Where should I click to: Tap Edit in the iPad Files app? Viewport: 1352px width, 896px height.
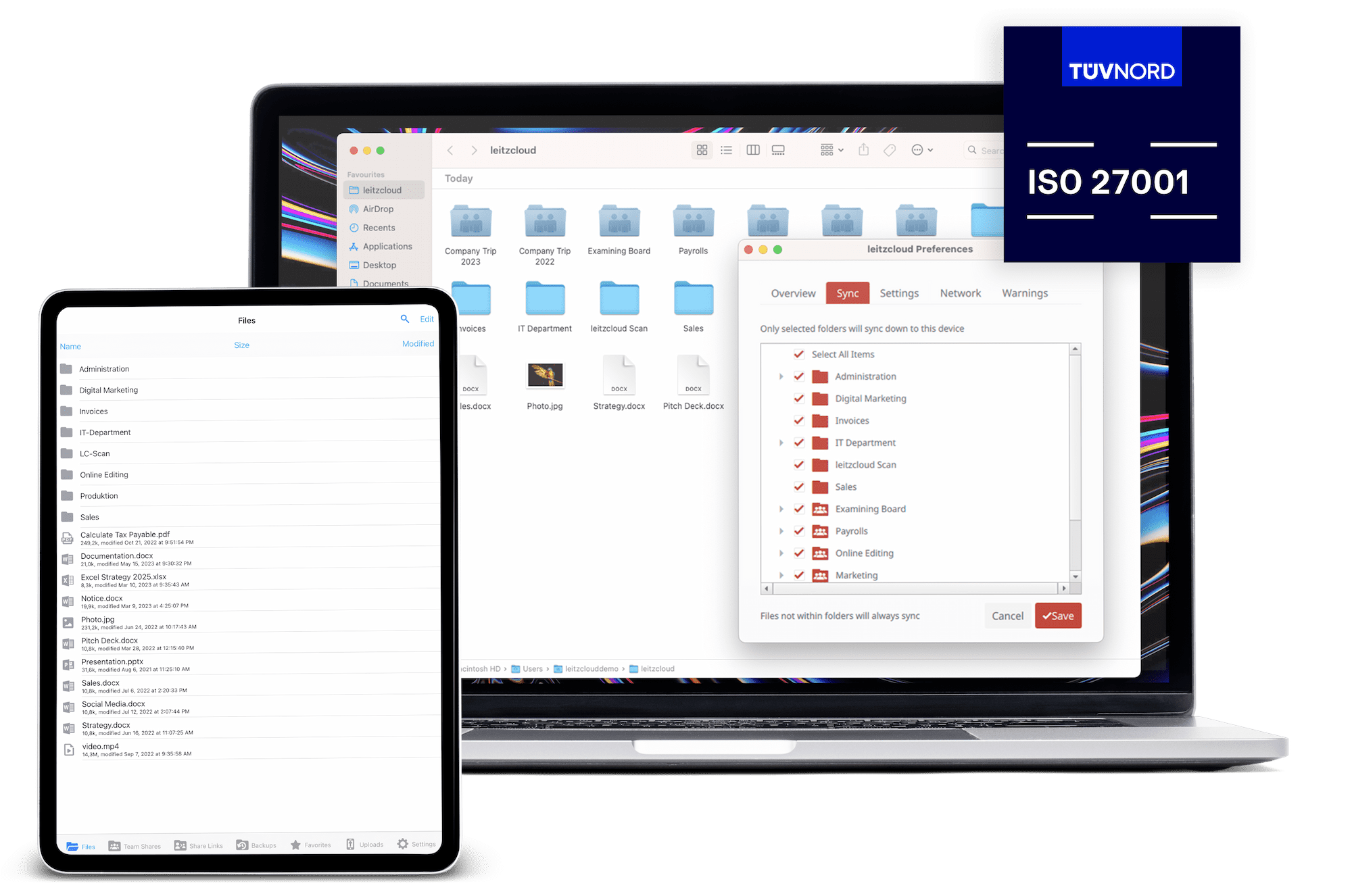(x=427, y=319)
